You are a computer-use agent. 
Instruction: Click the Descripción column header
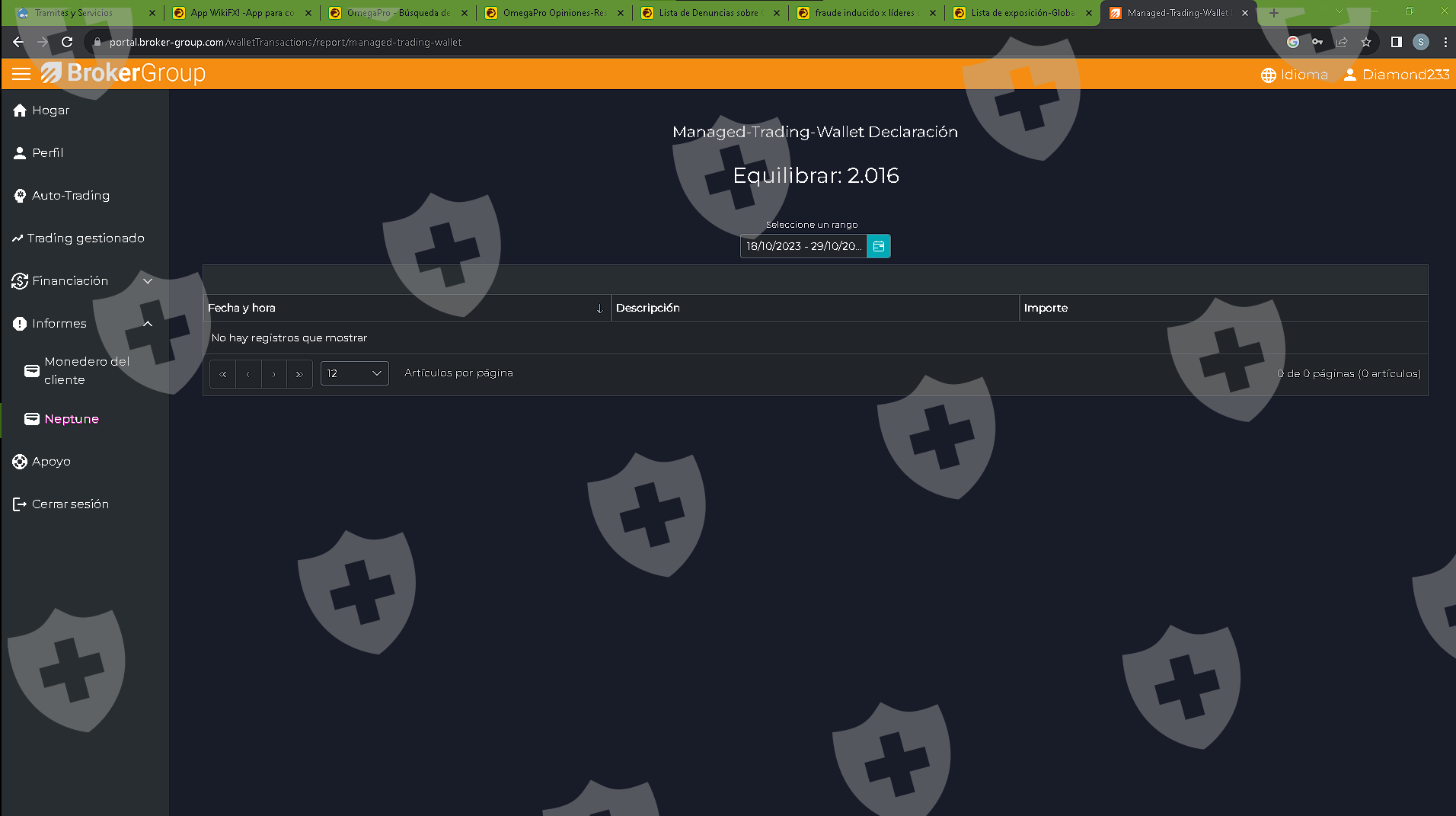coord(815,308)
